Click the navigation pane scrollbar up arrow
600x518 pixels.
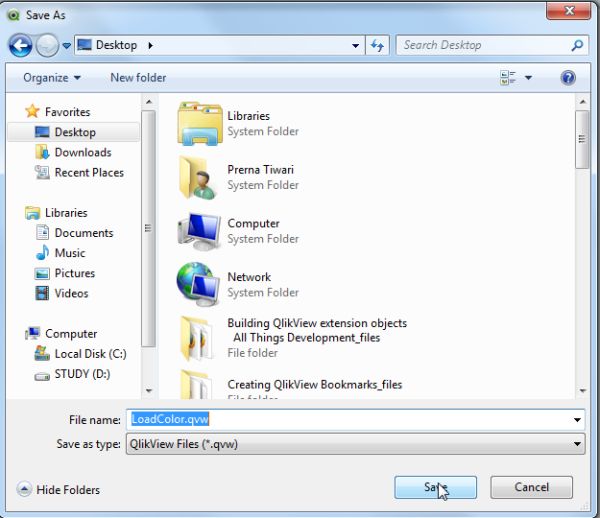pyautogui.click(x=149, y=102)
